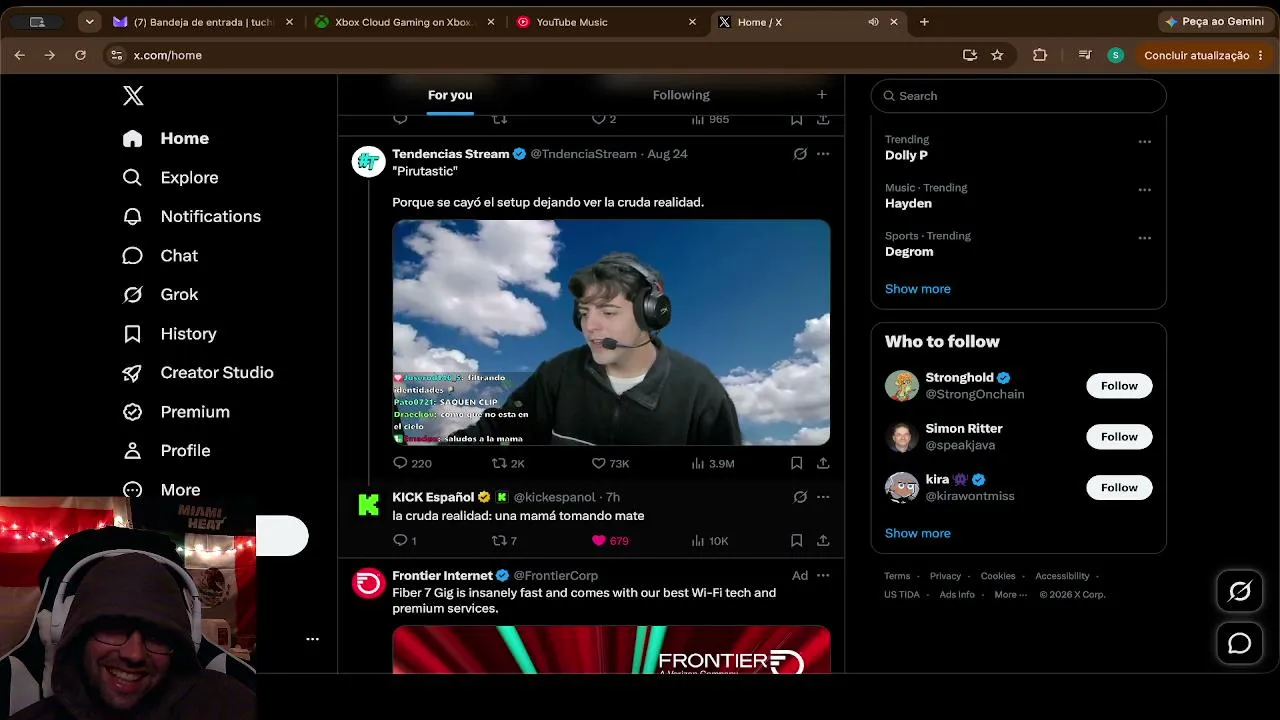The width and height of the screenshot is (1280, 720).
Task: Open more options for the Hayden trend
Action: tap(1145, 190)
